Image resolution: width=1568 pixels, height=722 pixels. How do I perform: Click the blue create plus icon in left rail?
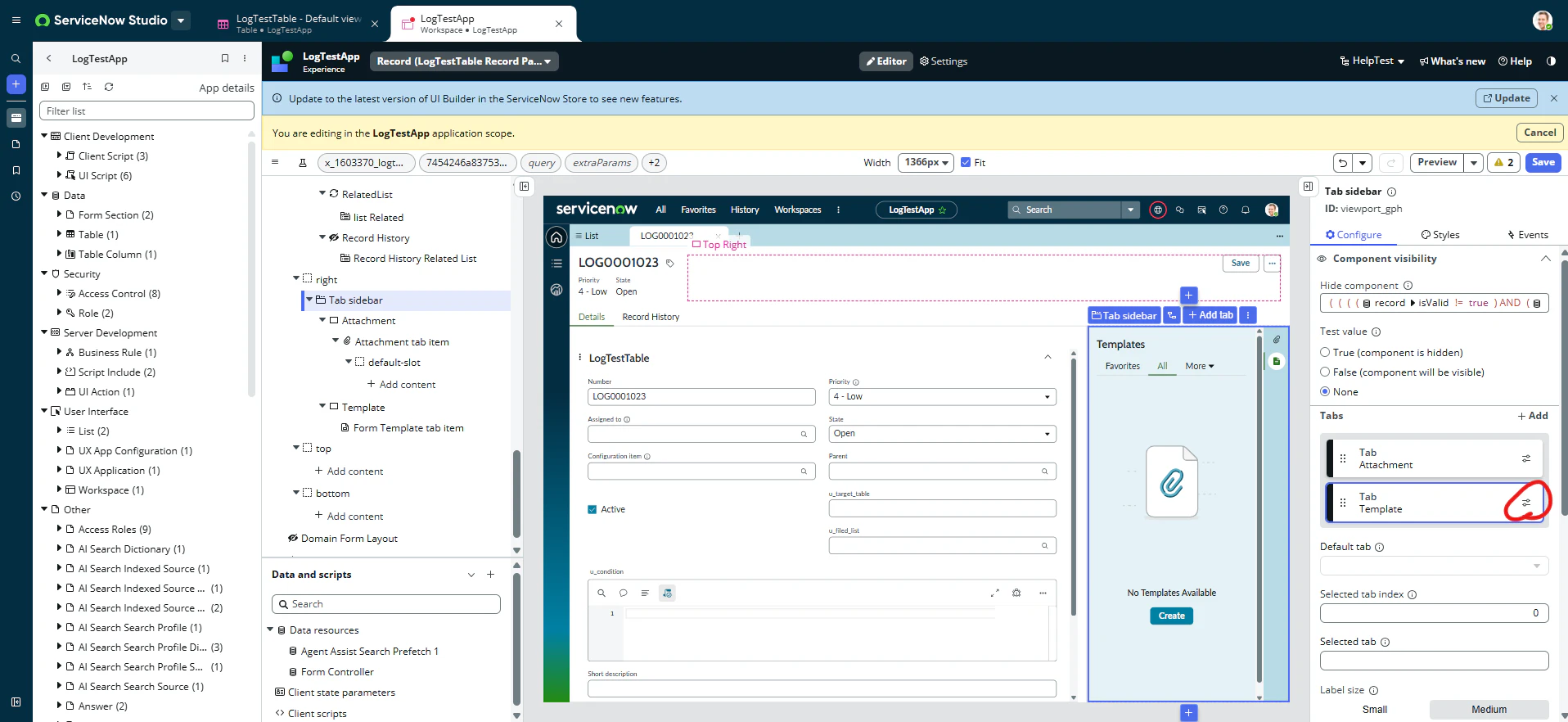(16, 84)
